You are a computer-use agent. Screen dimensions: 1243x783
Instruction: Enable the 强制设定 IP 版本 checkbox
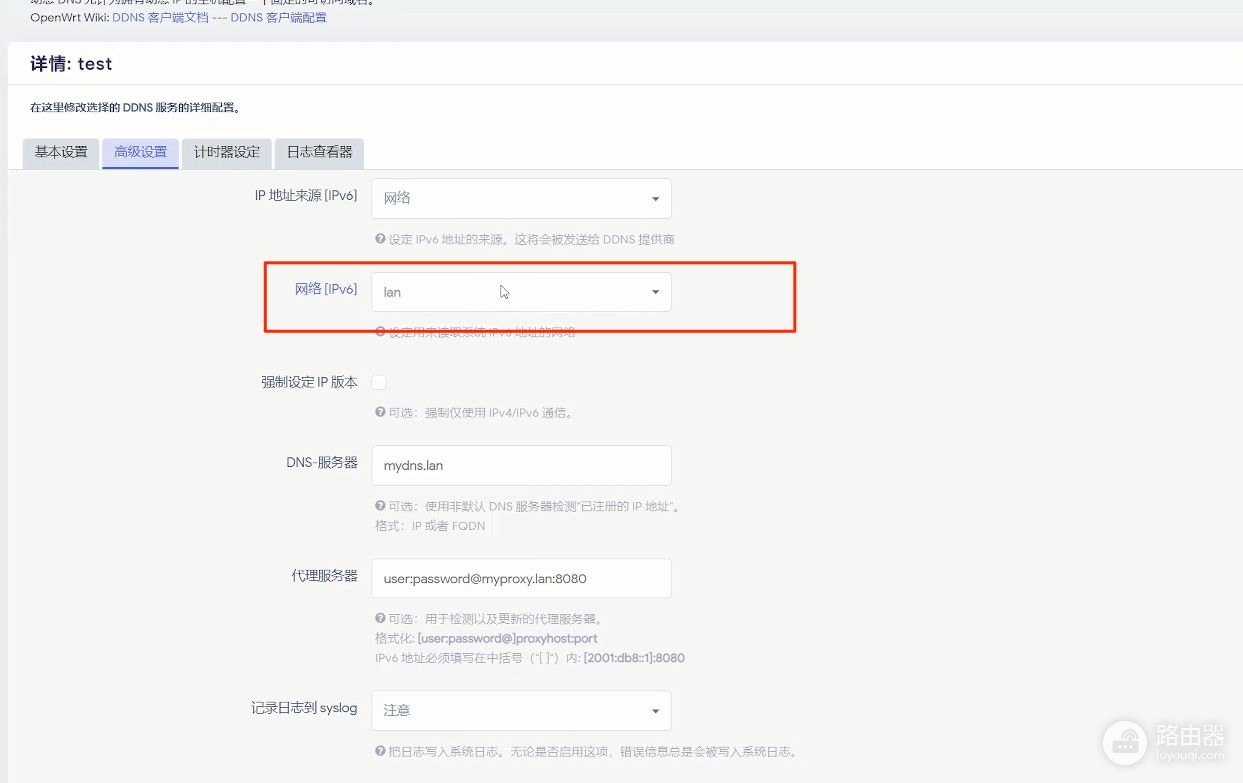click(x=379, y=382)
